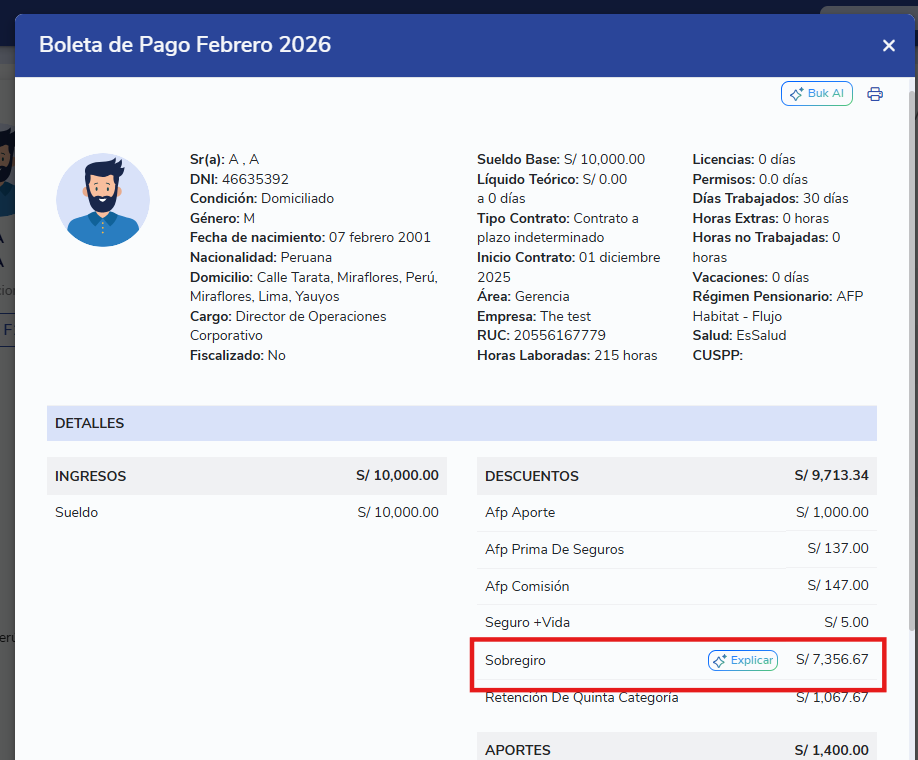This screenshot has width=918, height=760.
Task: Click the Sobregiro amount S/ 7,356.67
Action: pyautogui.click(x=832, y=661)
